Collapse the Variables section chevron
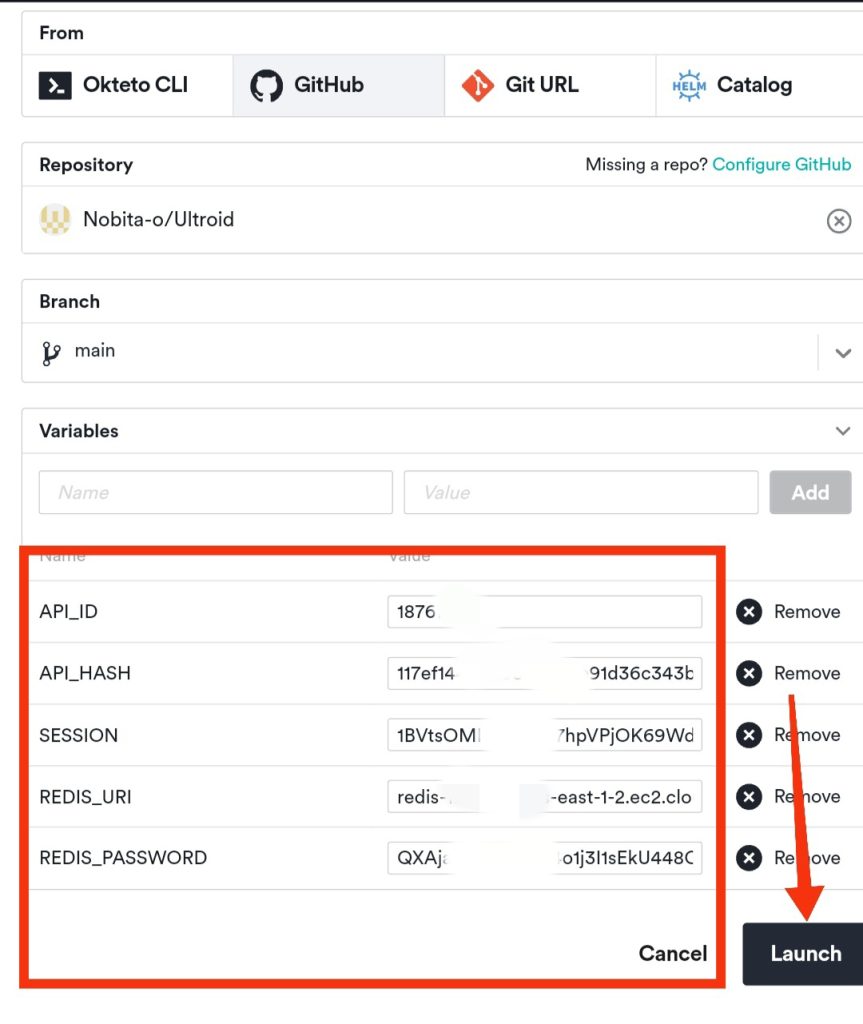This screenshot has width=863, height=1024. point(842,431)
